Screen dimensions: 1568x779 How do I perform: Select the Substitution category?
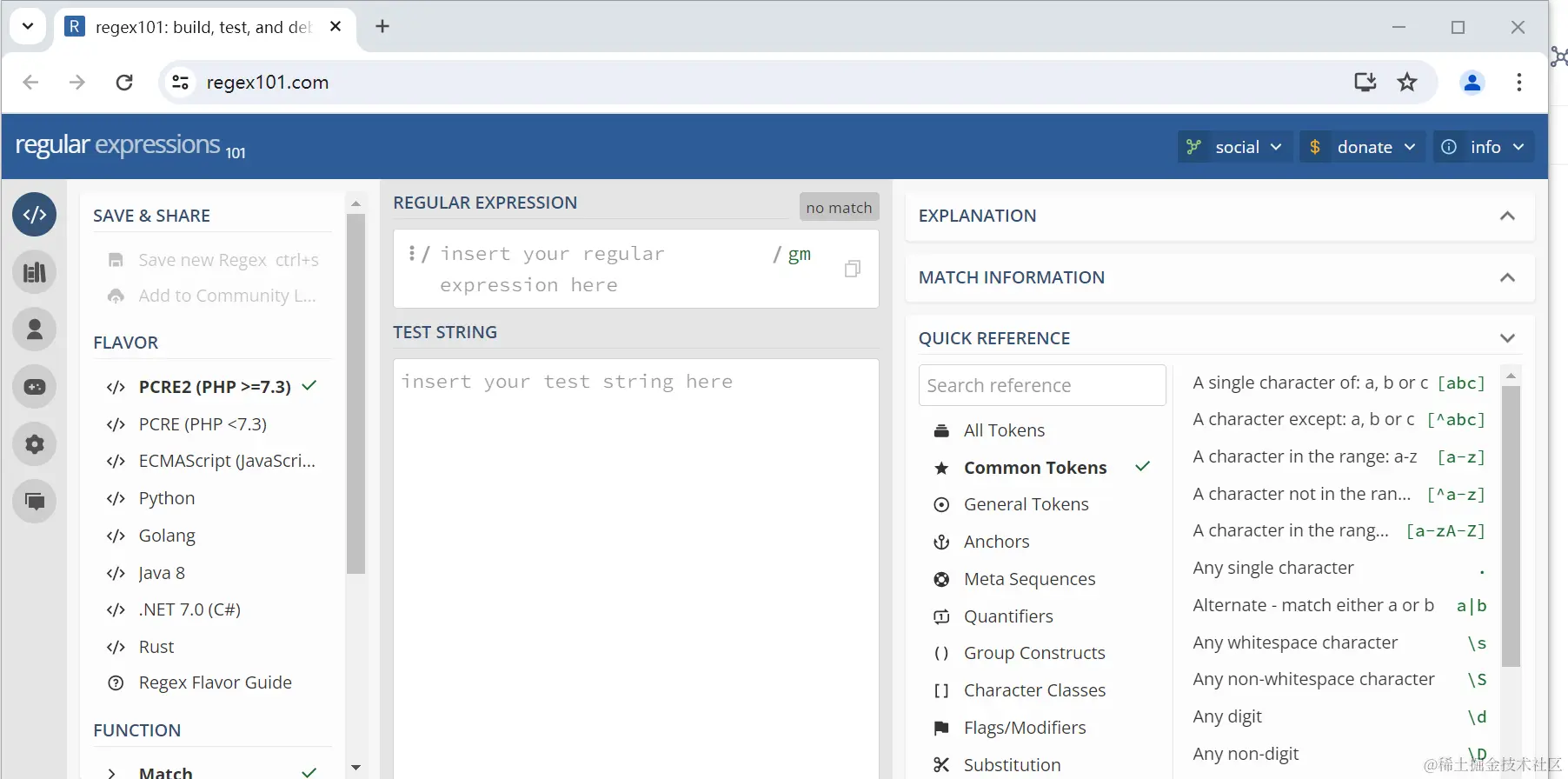coord(1042,765)
